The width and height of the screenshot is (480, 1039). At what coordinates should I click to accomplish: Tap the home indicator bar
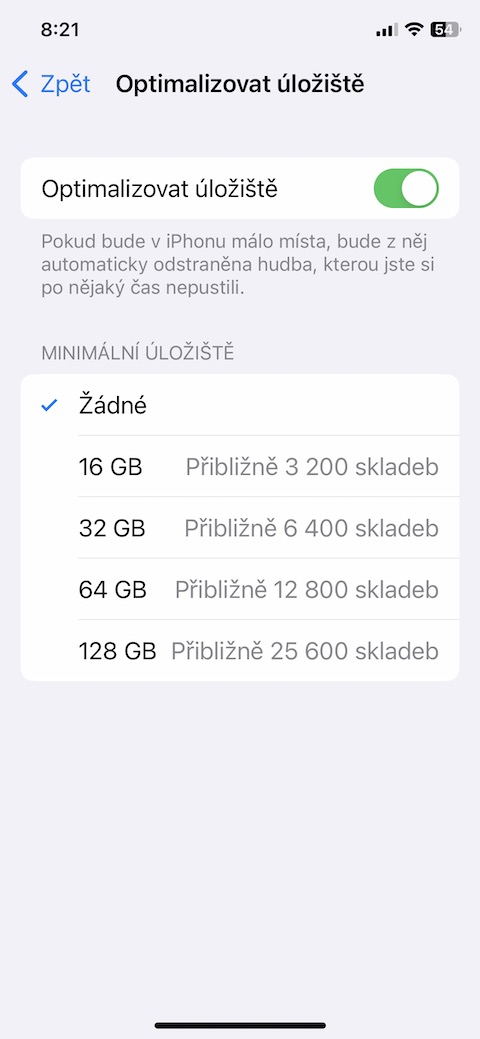tap(240, 1025)
